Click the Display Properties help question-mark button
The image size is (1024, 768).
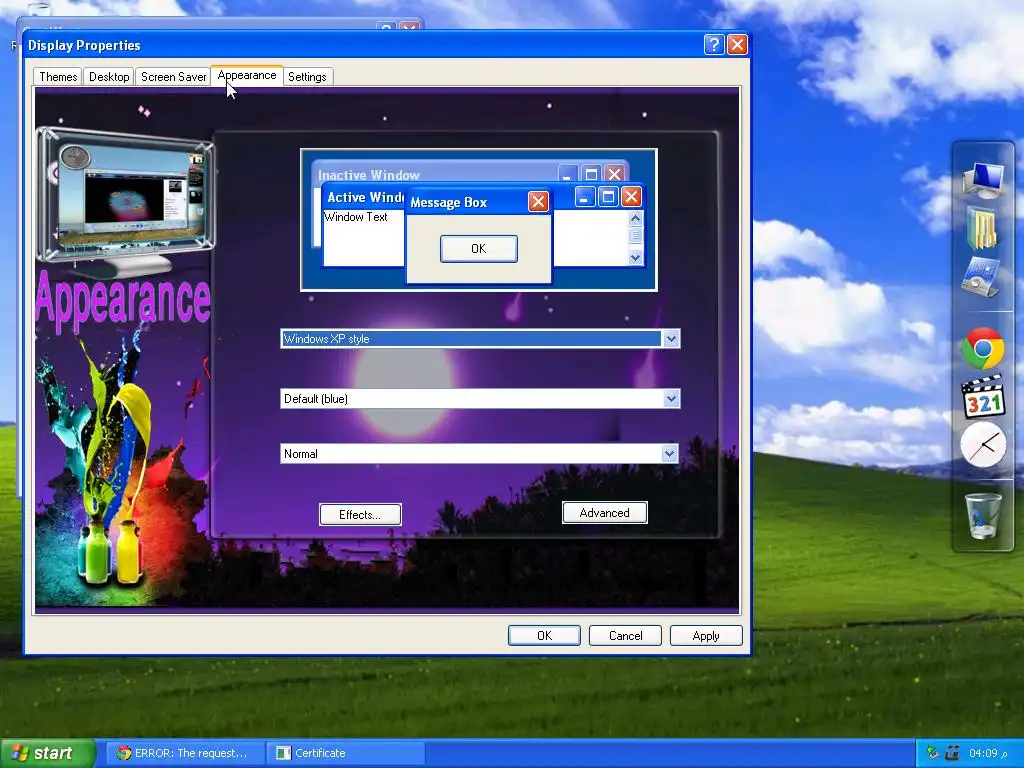[714, 44]
